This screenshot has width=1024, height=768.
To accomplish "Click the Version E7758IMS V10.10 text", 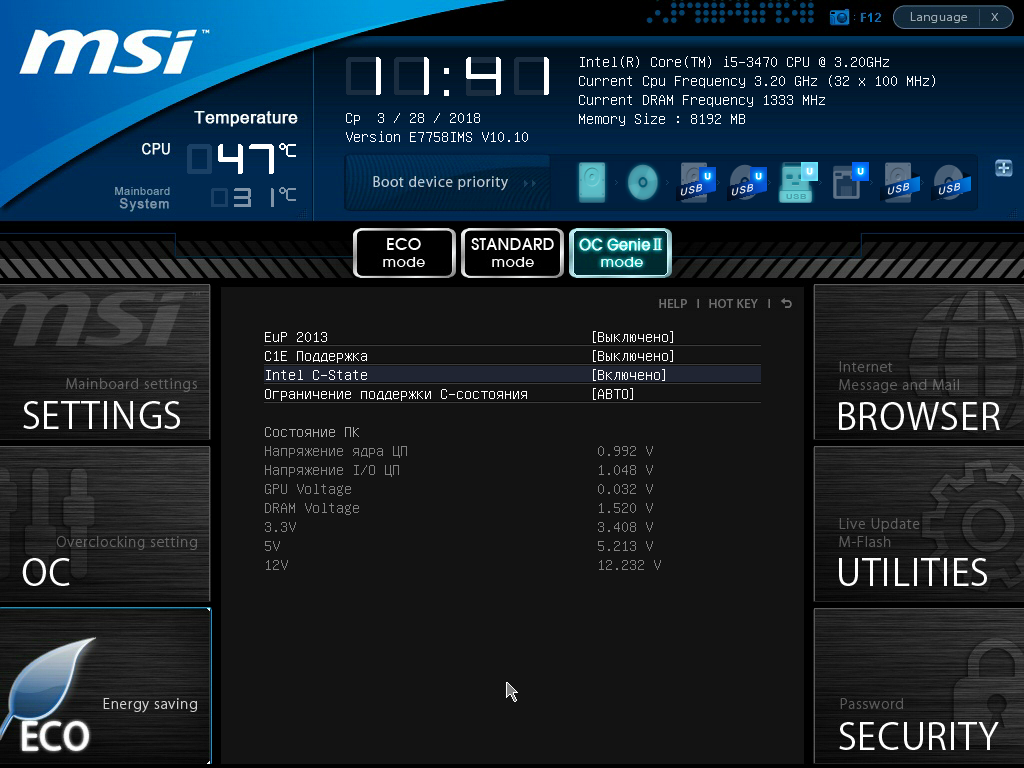I will (437, 137).
